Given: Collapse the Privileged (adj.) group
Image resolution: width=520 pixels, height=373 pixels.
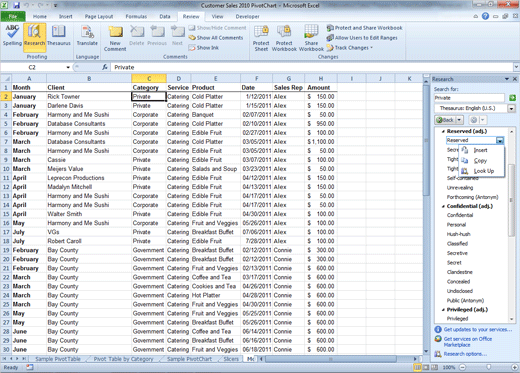Looking at the screenshot, I should [443, 310].
